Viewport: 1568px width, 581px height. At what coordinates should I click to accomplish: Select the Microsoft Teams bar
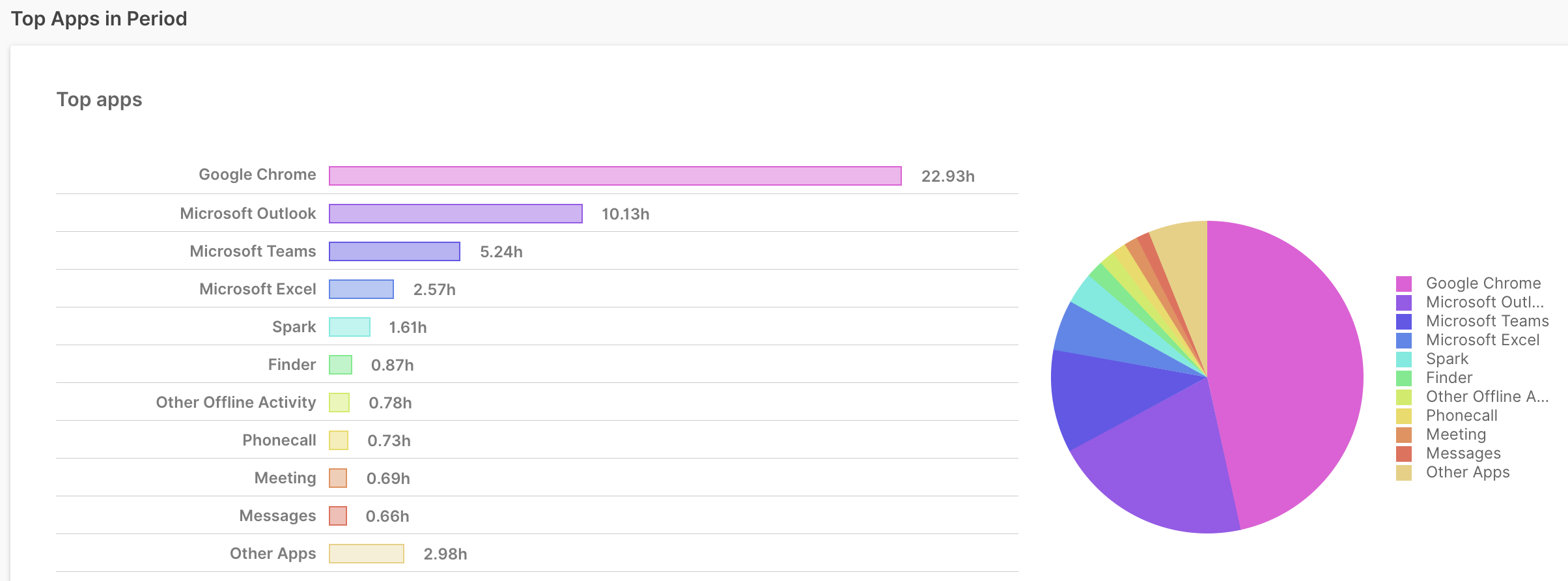click(395, 251)
